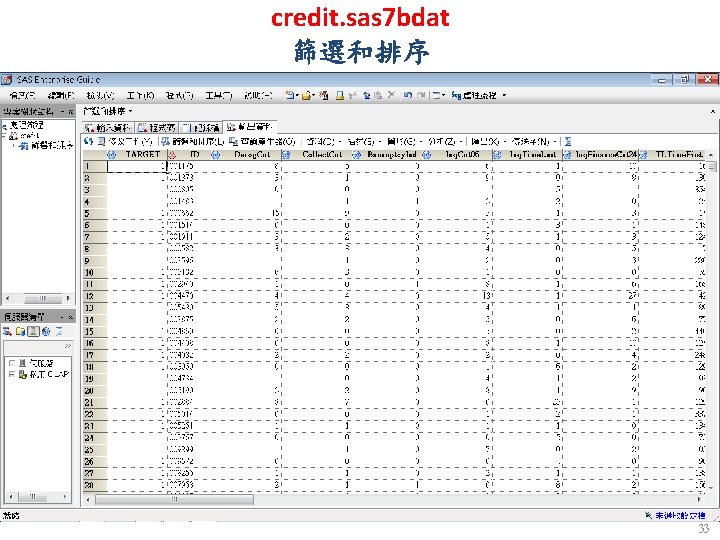Click the Redo toolbar icon
Viewport: 720px width, 540px height.
point(421,95)
